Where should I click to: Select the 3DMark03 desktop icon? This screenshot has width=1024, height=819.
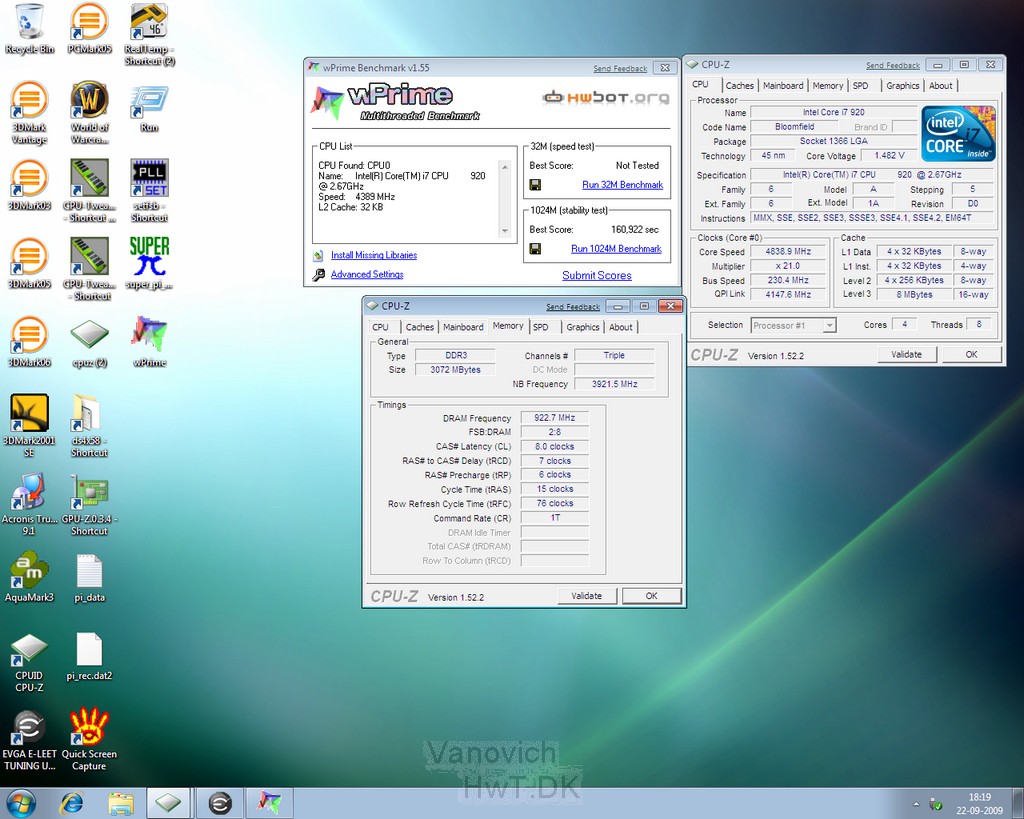pyautogui.click(x=29, y=185)
